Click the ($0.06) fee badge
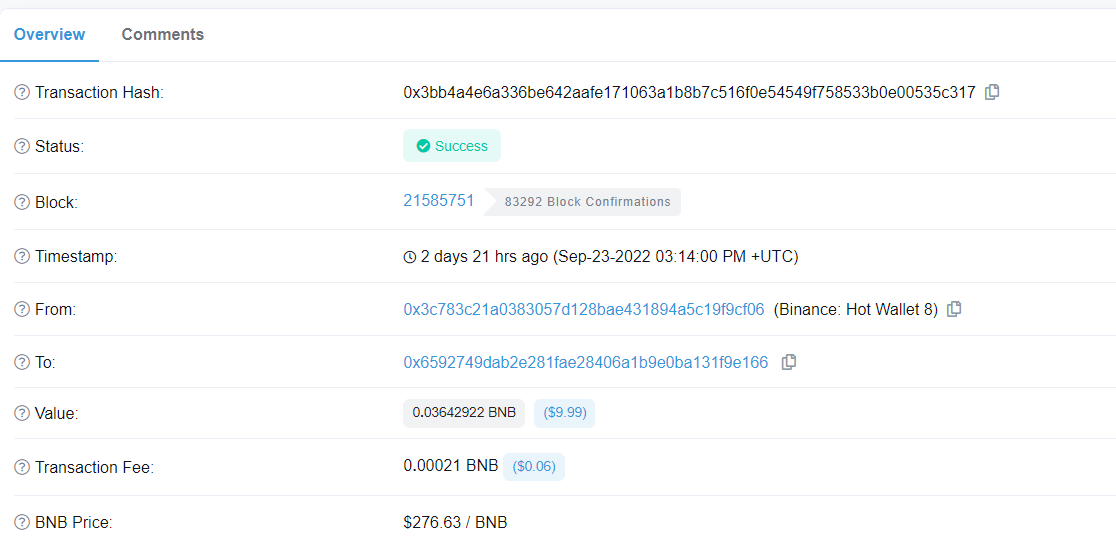Screen dimensions: 1116x542 click(x=534, y=467)
